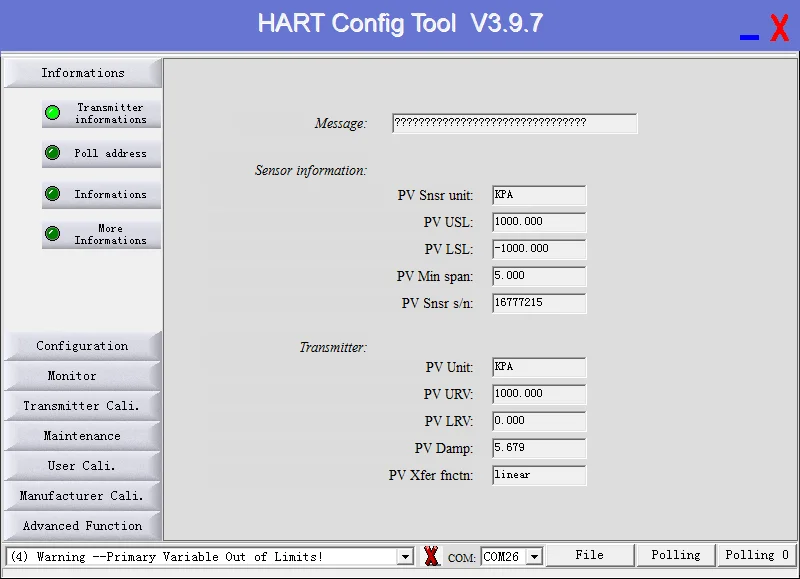Go to the Maintenance section
Image resolution: width=800 pixels, height=579 pixels.
pyautogui.click(x=82, y=436)
